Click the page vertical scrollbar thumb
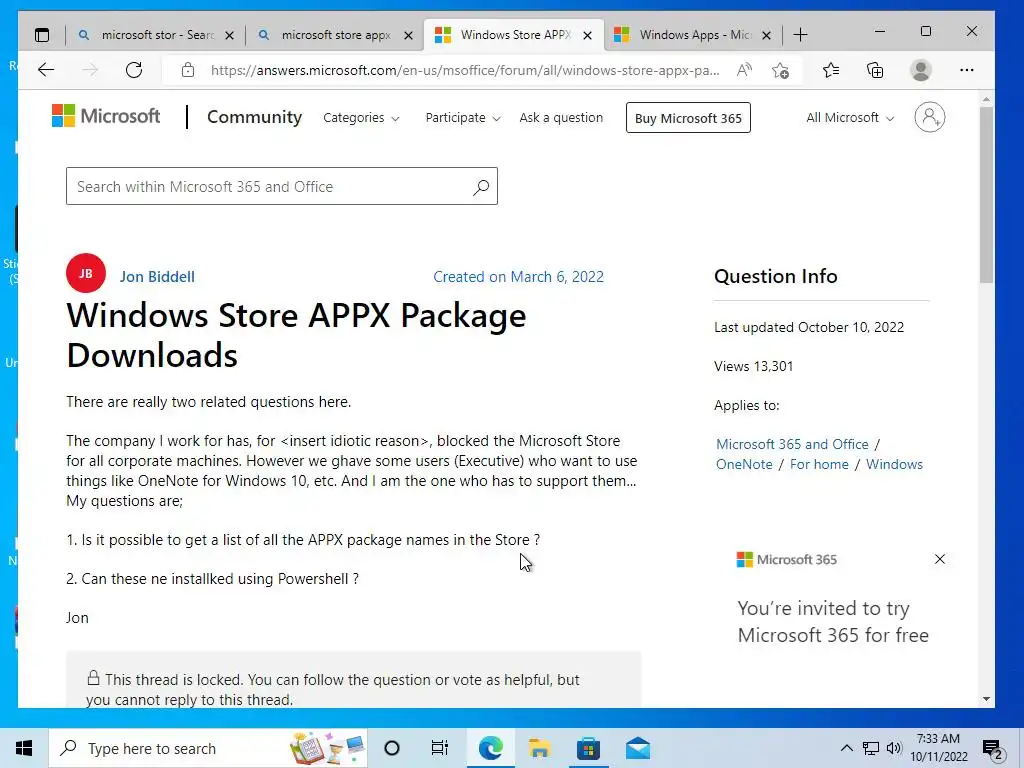Screen dimensions: 1024x768 [986, 195]
